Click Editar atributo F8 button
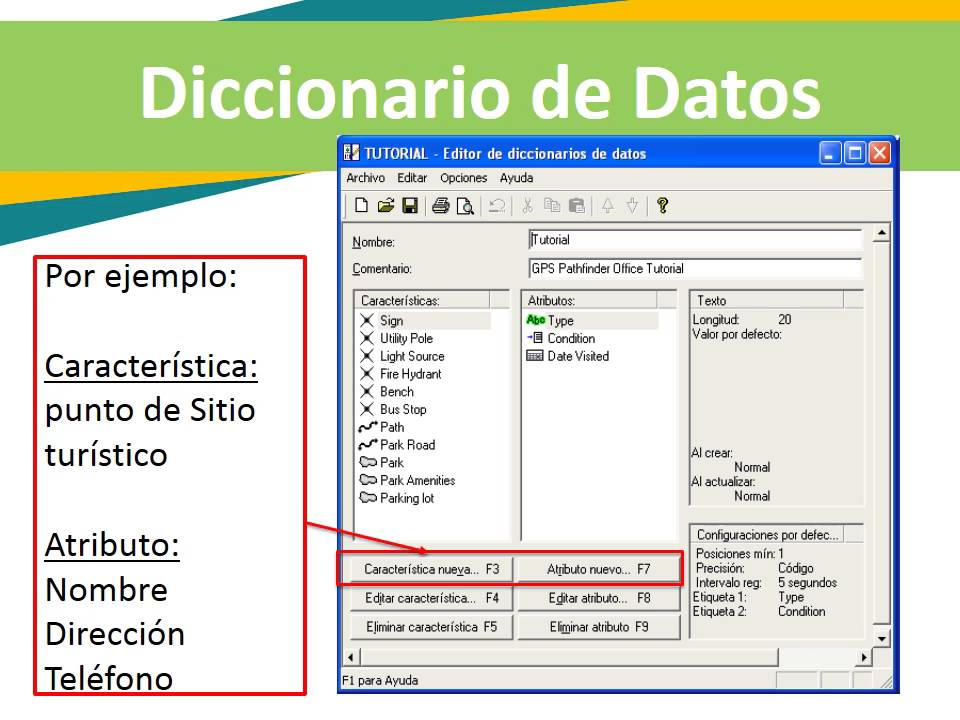 pos(599,598)
